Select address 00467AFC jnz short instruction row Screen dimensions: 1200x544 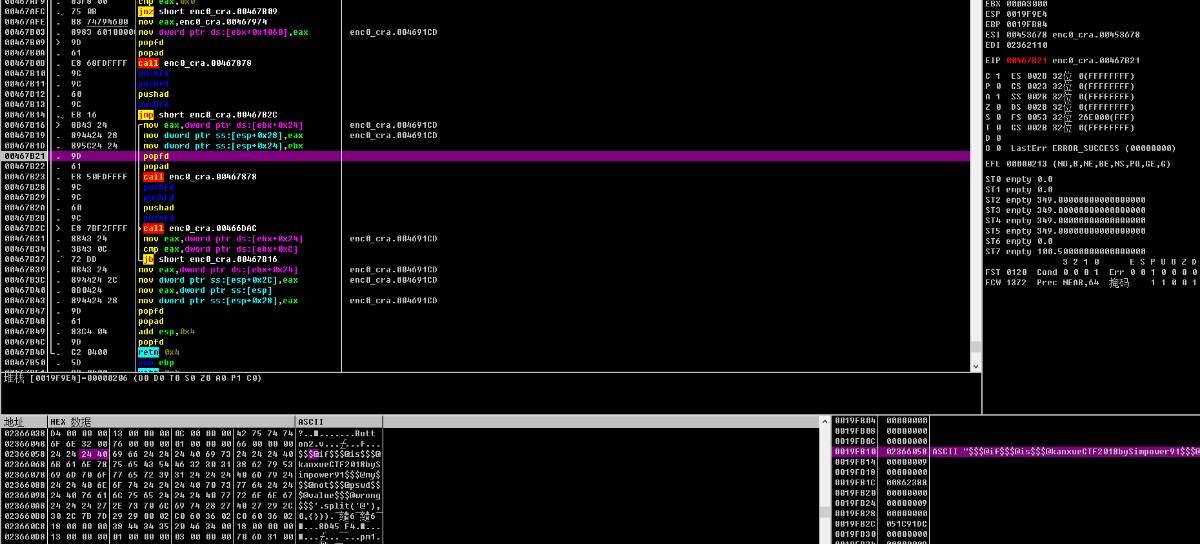486,10
